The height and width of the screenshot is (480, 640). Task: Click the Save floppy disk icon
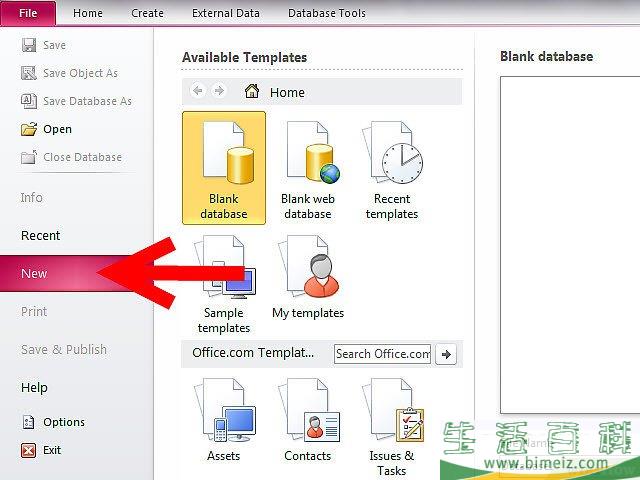point(29,45)
